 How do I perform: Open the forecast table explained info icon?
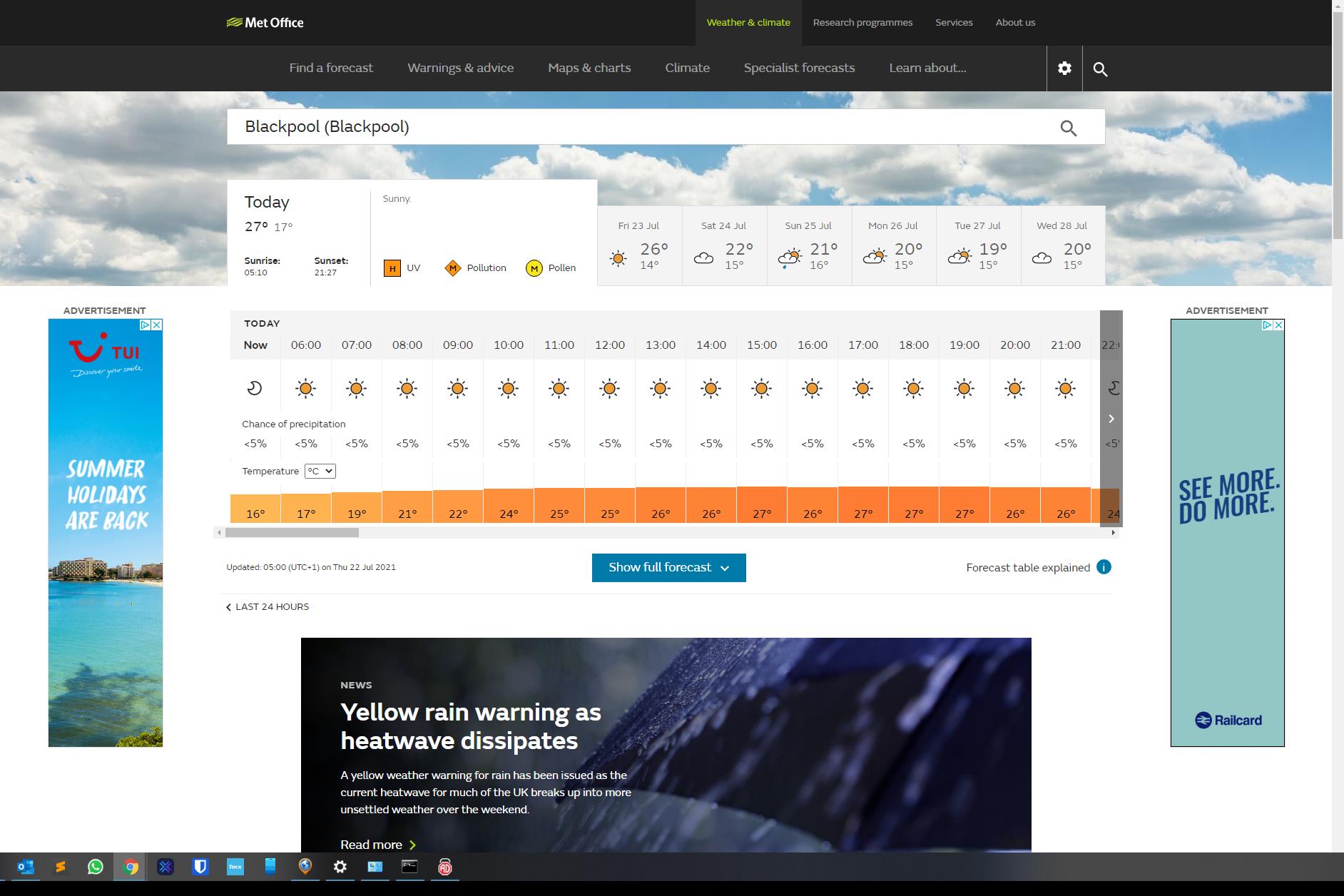pos(1104,567)
